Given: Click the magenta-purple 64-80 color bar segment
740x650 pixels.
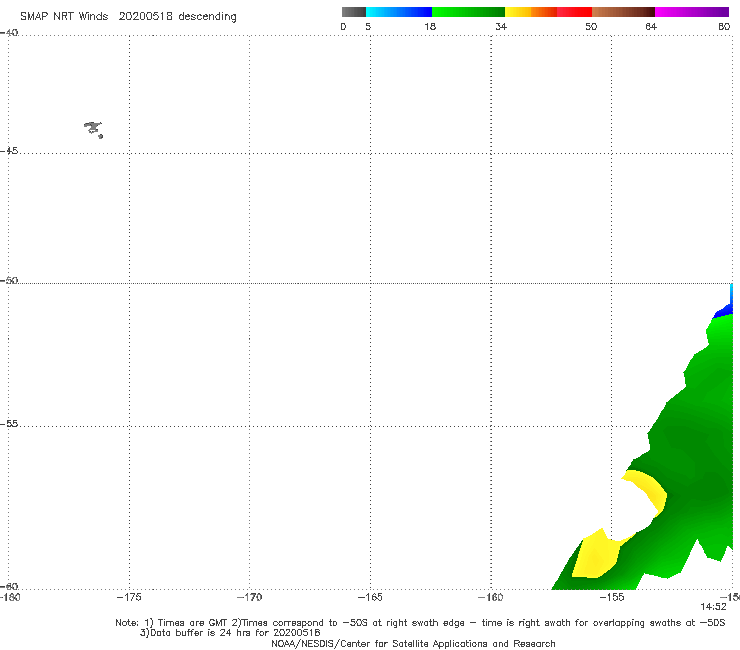Looking at the screenshot, I should pos(692,12).
